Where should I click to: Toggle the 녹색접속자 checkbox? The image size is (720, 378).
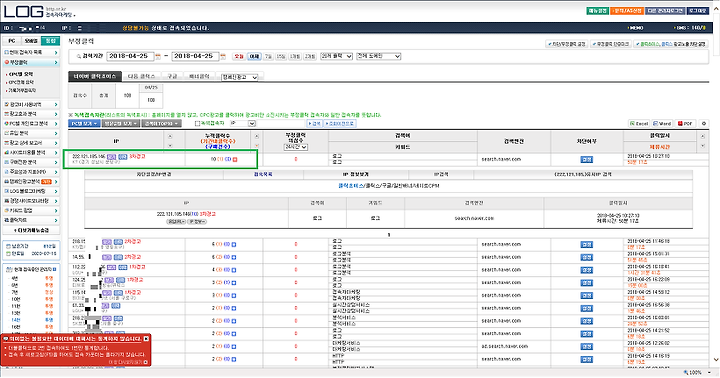197,124
